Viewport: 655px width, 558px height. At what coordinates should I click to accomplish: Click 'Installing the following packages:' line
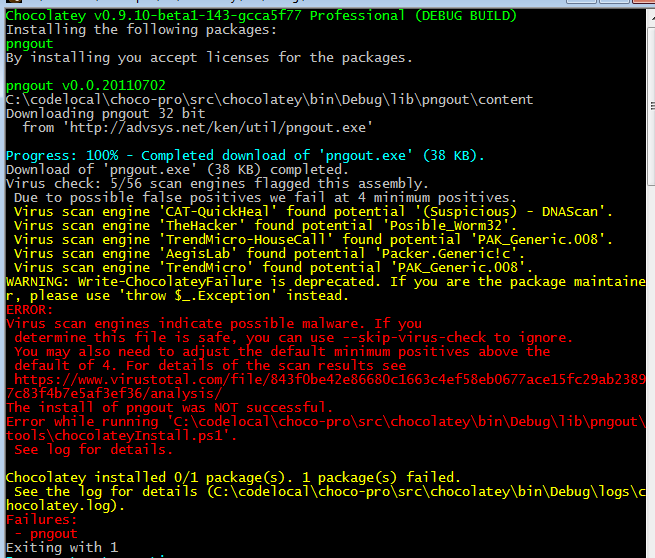click(141, 30)
